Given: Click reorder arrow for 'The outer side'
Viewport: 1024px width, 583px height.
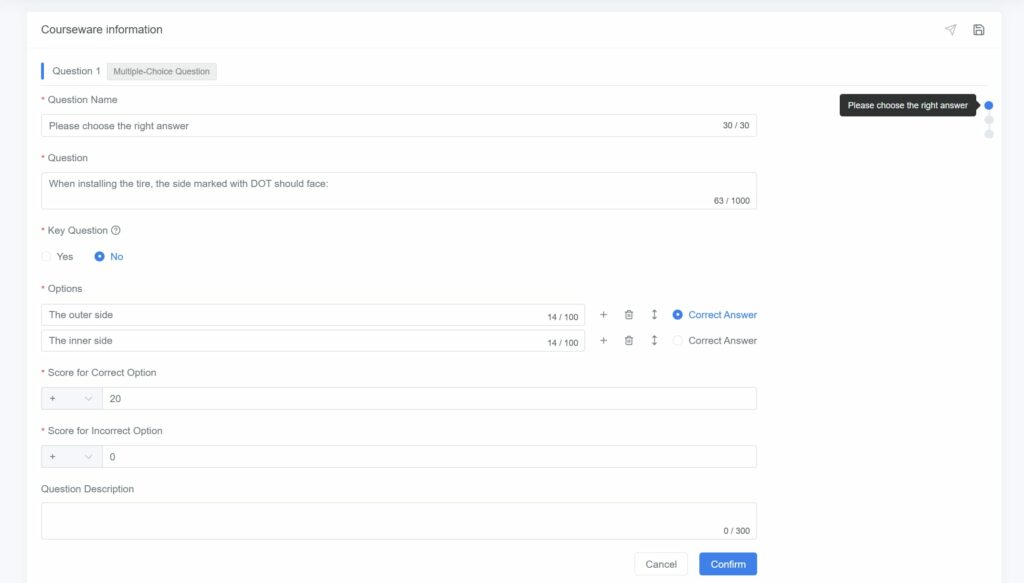Looking at the screenshot, I should [x=654, y=315].
